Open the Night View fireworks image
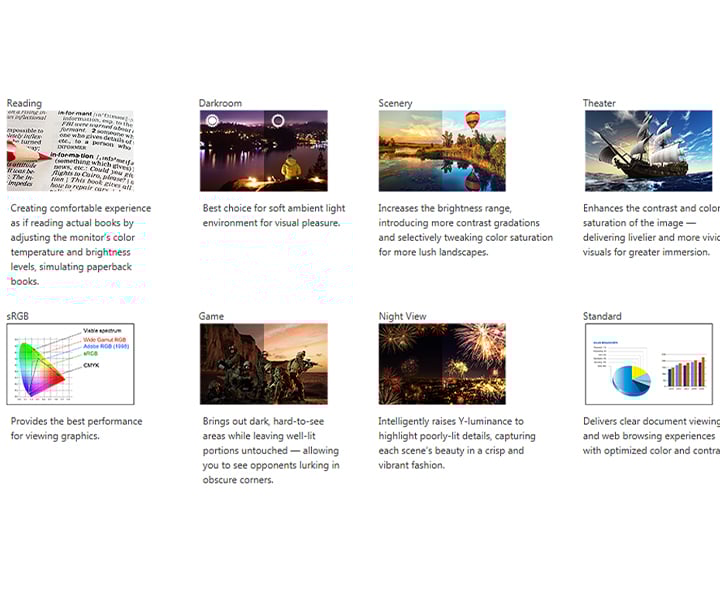This screenshot has width=720, height=600. 442,364
